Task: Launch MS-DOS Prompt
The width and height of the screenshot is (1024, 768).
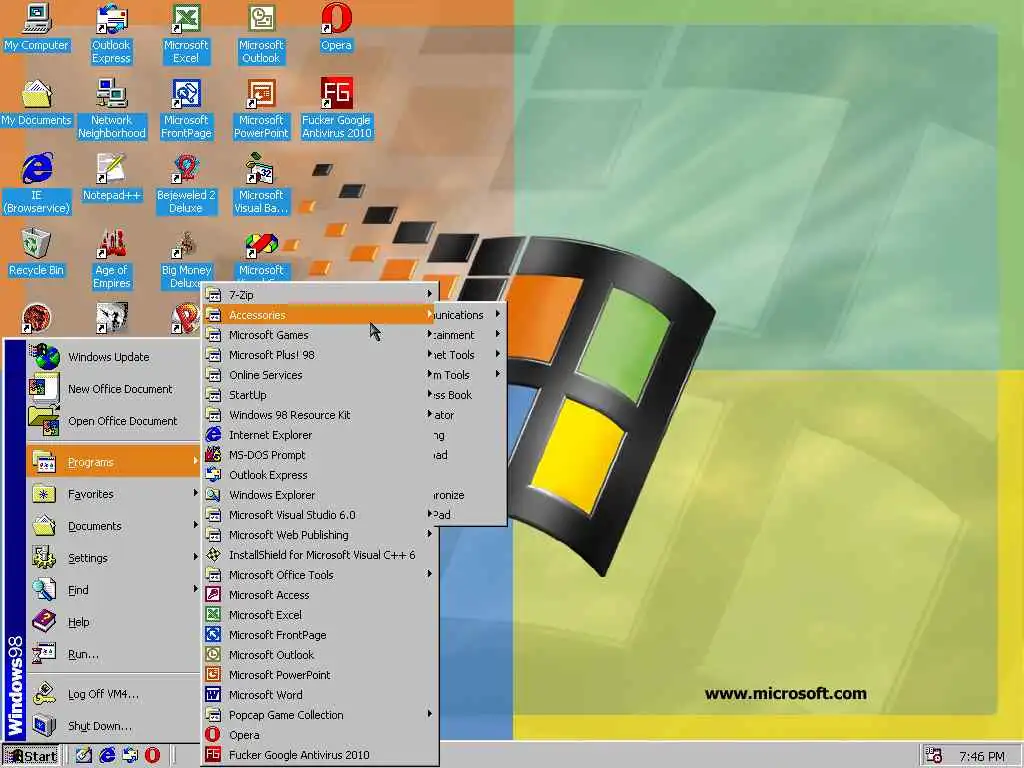Action: coord(320,455)
